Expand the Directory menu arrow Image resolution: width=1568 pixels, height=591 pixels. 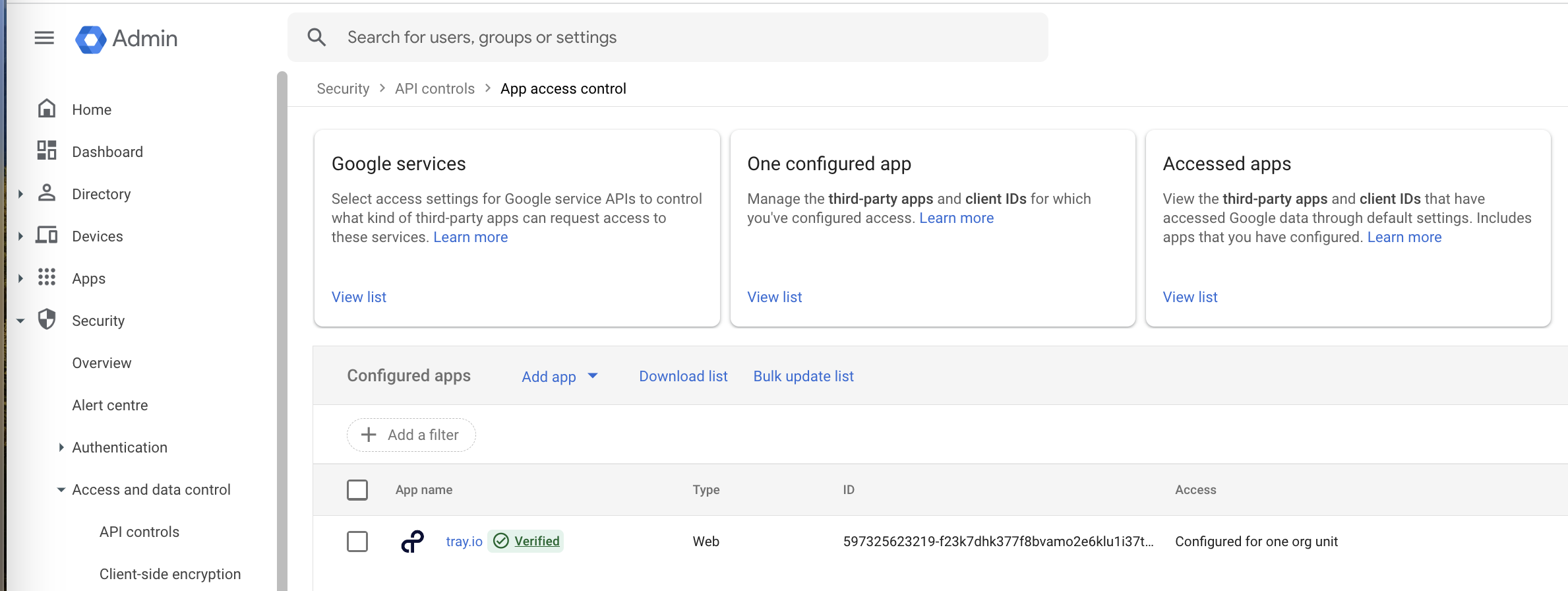20,194
